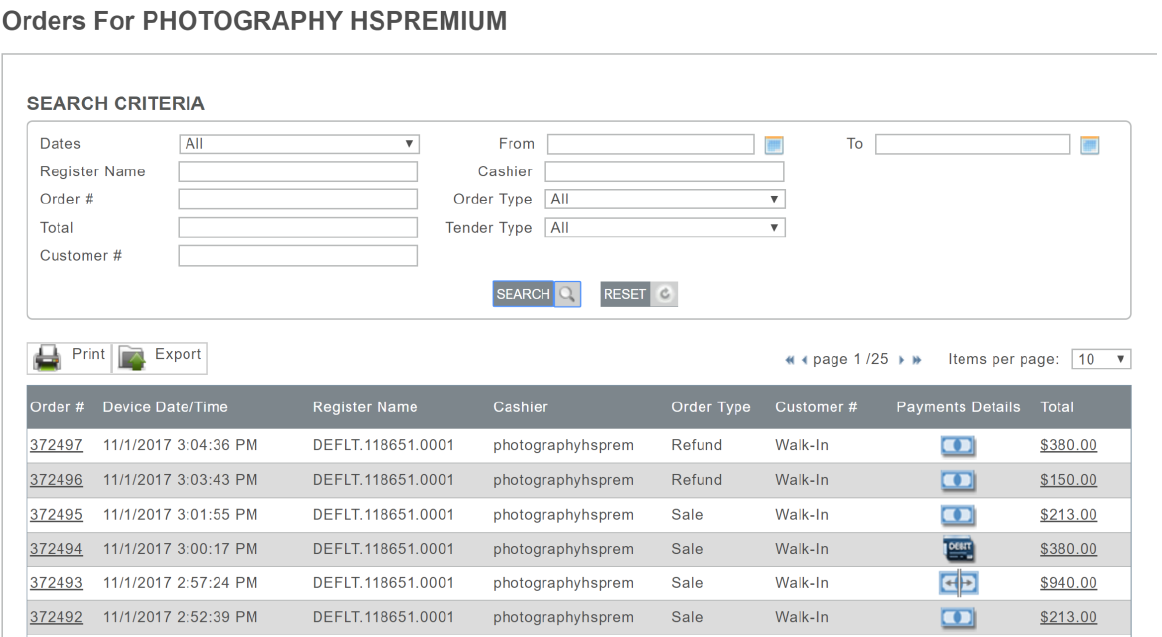The image size is (1162, 637).
Task: Open cash payment details for order 372495
Action: (x=958, y=515)
